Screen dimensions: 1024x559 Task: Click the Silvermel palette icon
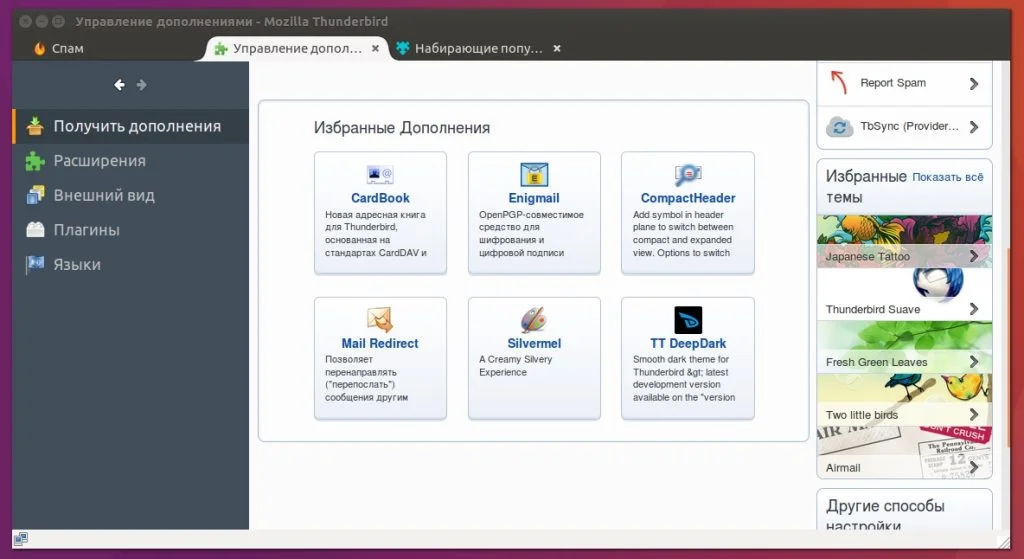pos(534,320)
